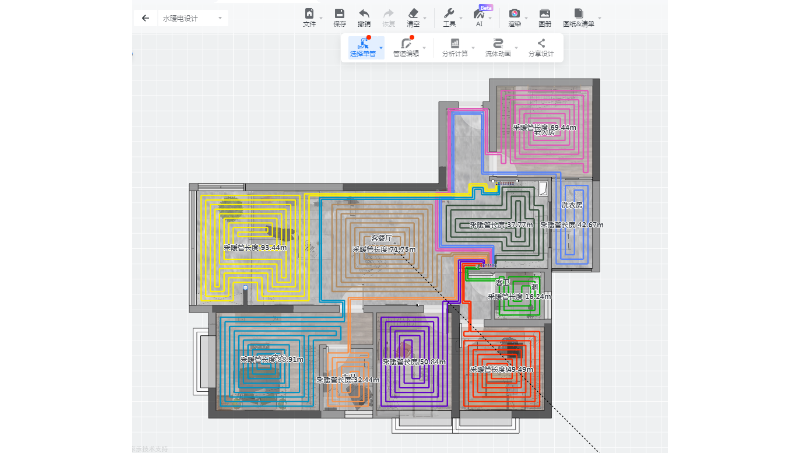800x453 pixels.
Task: Click the 保存 (Save) floppy disk icon
Action: (339, 17)
